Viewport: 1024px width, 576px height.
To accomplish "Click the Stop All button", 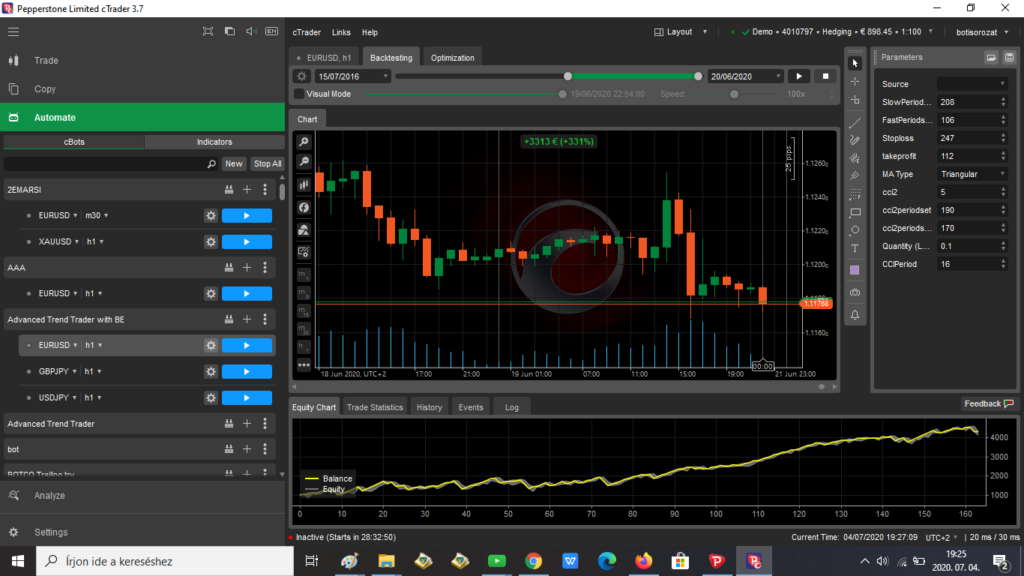I will tap(267, 163).
